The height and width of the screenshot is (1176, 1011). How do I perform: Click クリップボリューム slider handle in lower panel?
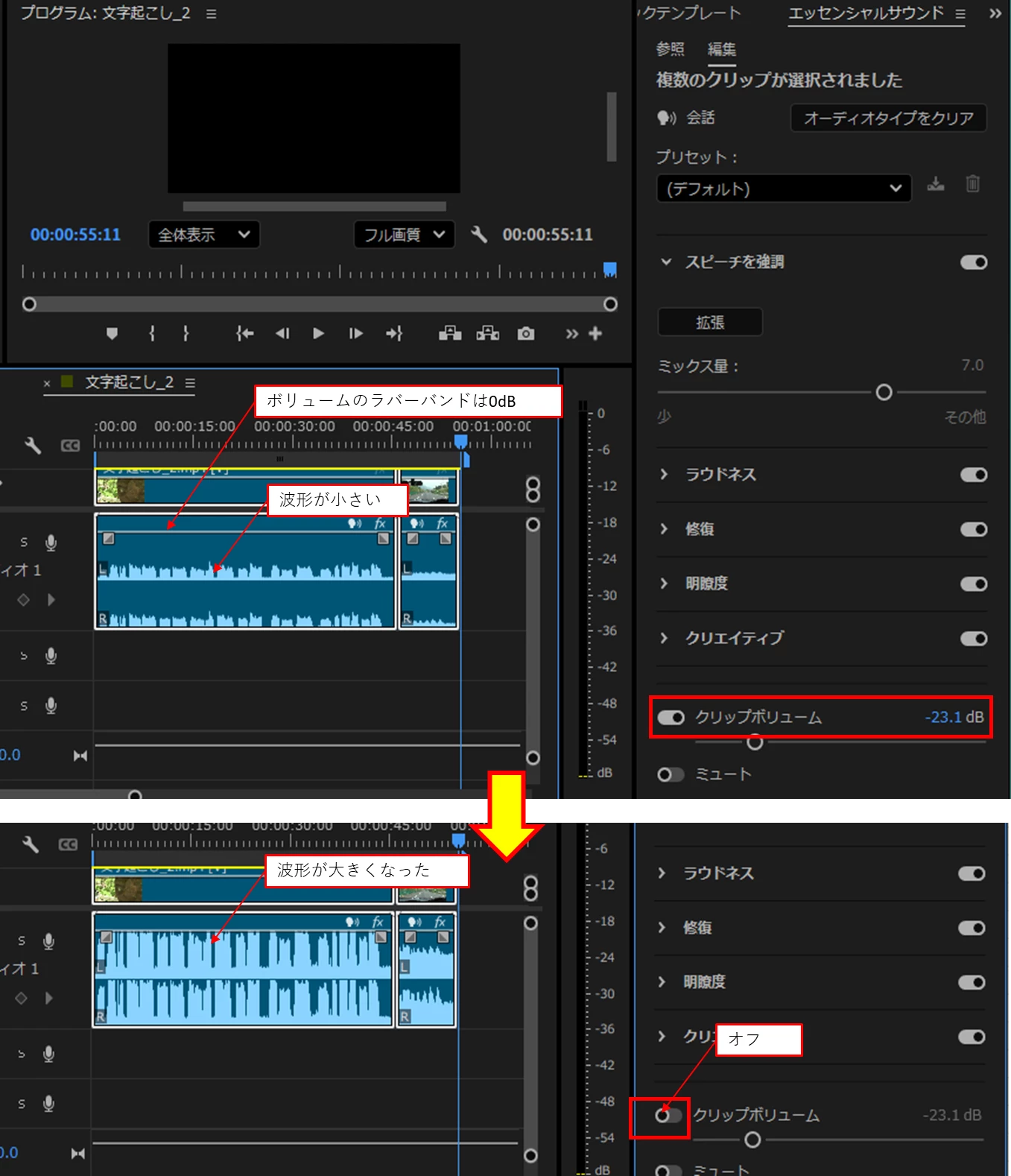(x=752, y=1139)
